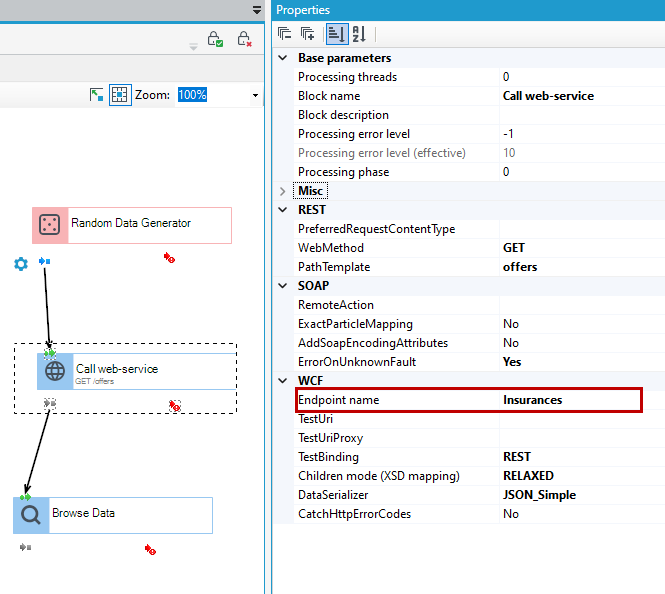The width and height of the screenshot is (665, 594).
Task: Collapse the Base parameters group
Action: point(283,58)
